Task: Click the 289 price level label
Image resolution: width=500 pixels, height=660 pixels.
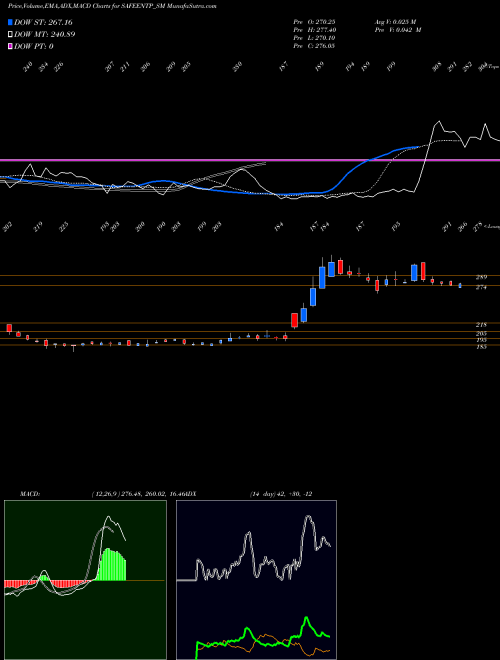Action: pyautogui.click(x=481, y=277)
